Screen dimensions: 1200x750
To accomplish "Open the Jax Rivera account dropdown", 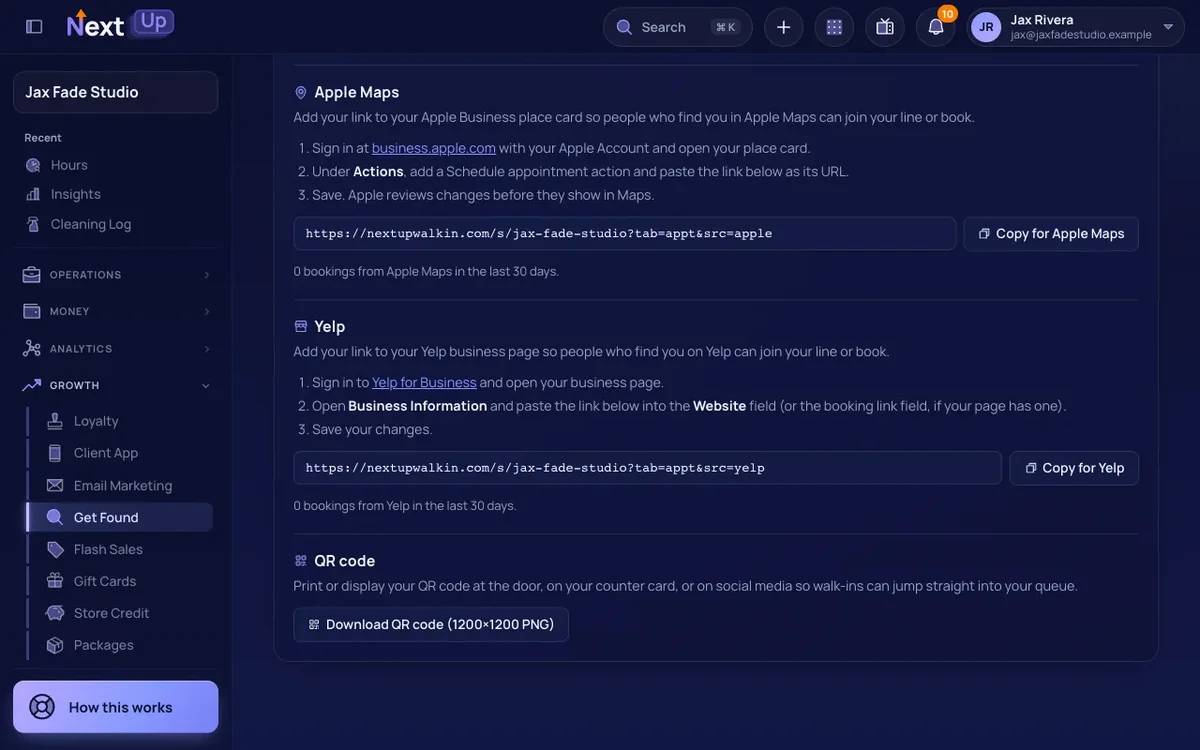I will click(x=1075, y=27).
